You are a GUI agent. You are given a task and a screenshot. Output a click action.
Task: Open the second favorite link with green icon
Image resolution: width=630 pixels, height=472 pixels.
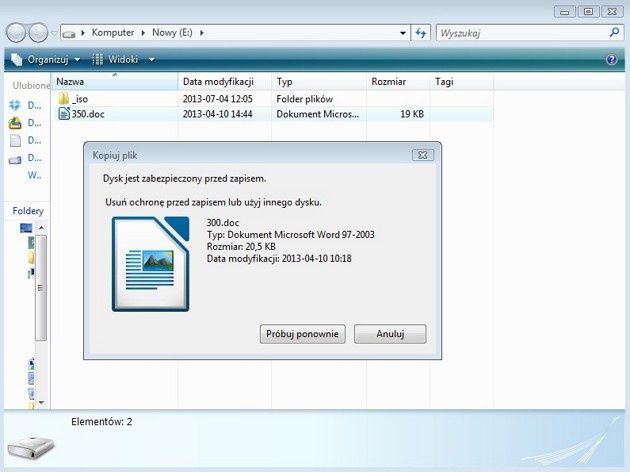(25, 123)
